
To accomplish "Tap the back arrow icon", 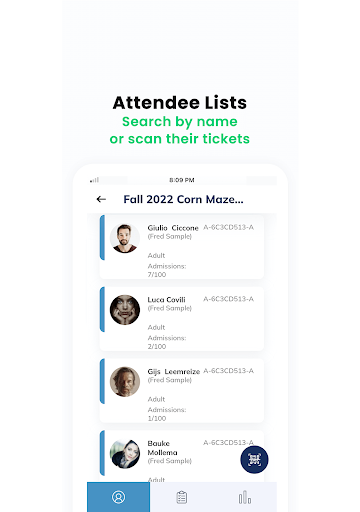I will 101,199.
